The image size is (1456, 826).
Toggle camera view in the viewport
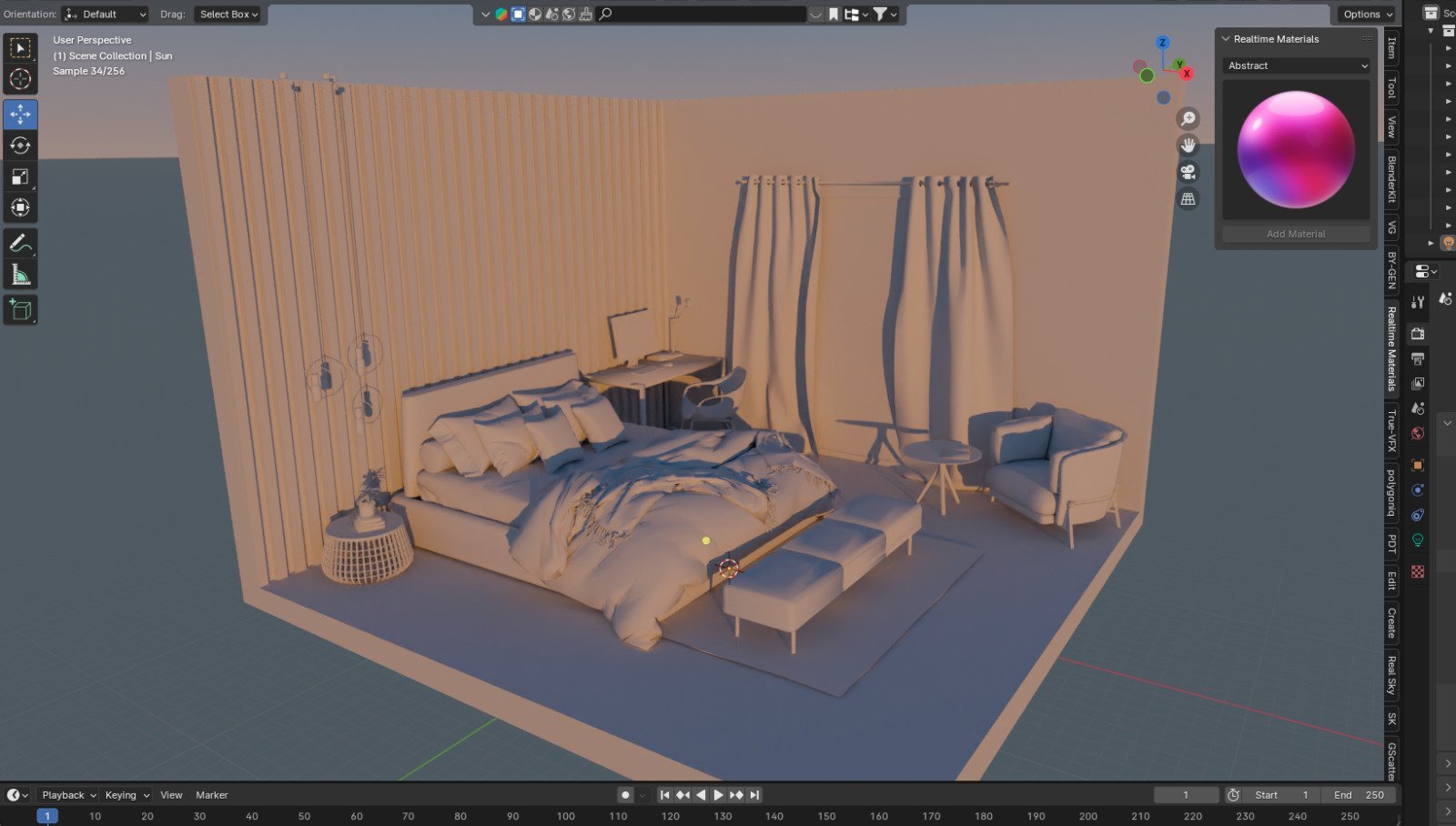[x=1188, y=172]
